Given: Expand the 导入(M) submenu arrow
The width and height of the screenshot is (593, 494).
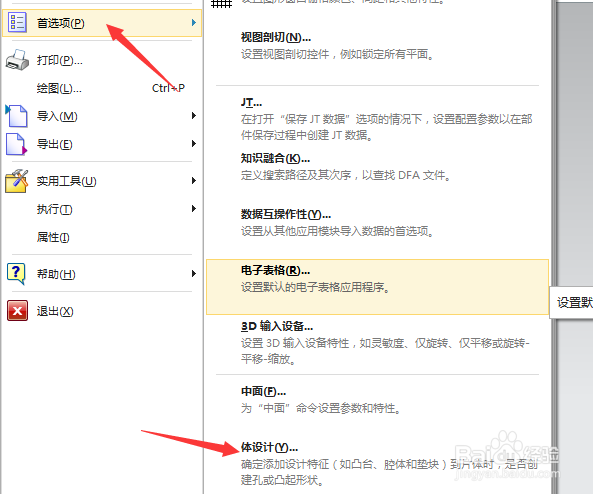Looking at the screenshot, I should tap(194, 115).
